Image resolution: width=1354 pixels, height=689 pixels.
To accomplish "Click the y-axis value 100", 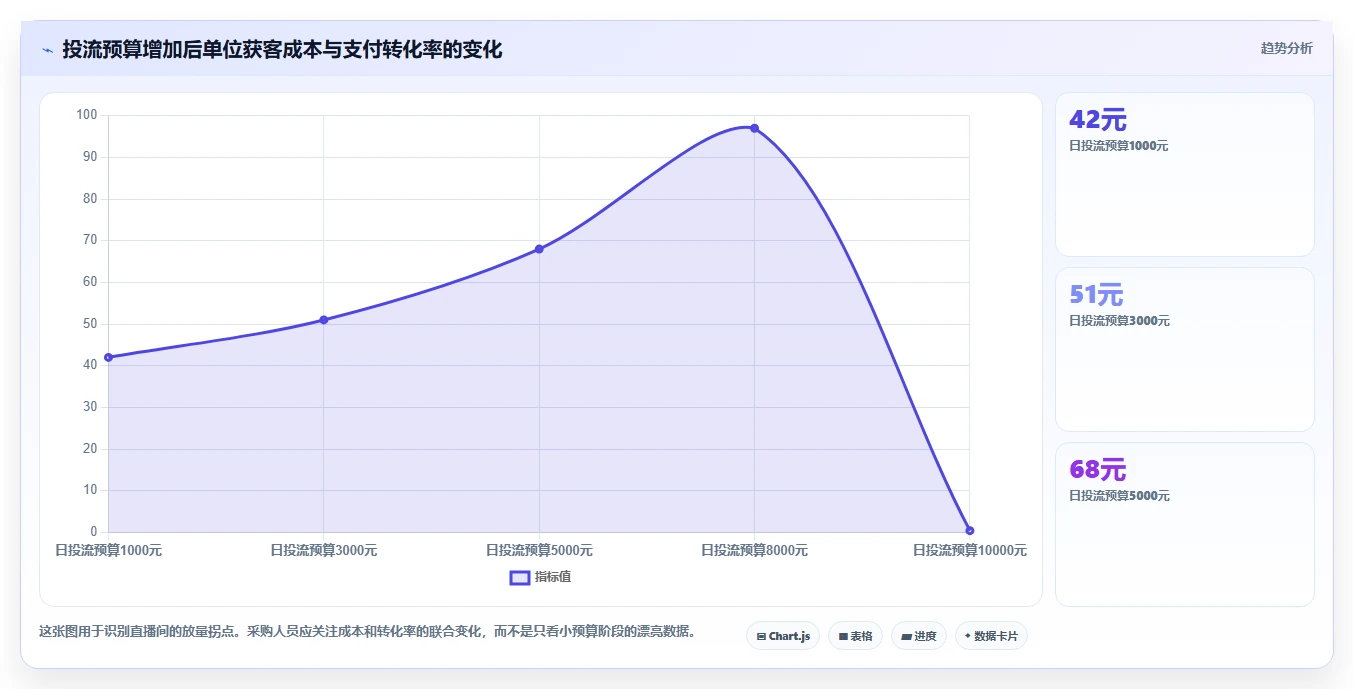I will tap(87, 115).
